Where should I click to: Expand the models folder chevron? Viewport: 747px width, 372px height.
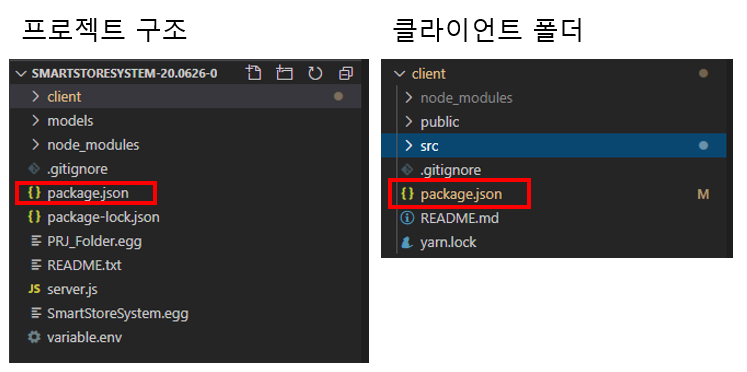(35, 121)
